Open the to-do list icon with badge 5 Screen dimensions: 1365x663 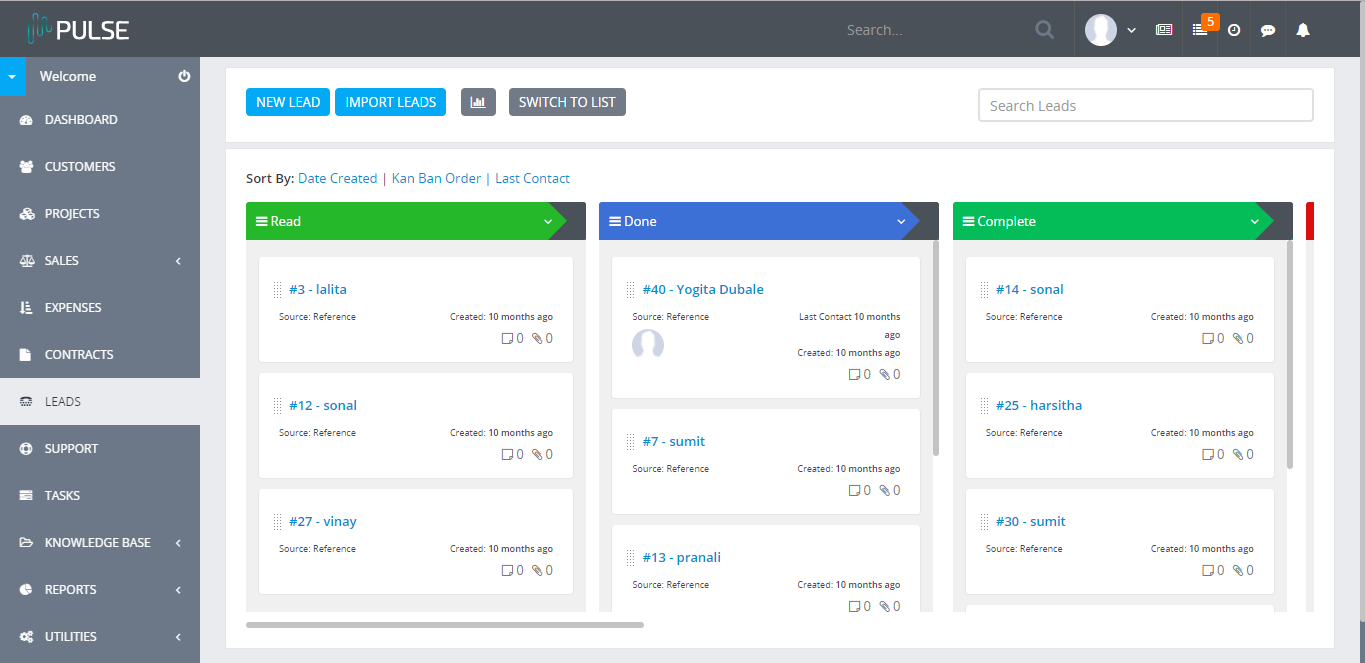tap(1199, 29)
